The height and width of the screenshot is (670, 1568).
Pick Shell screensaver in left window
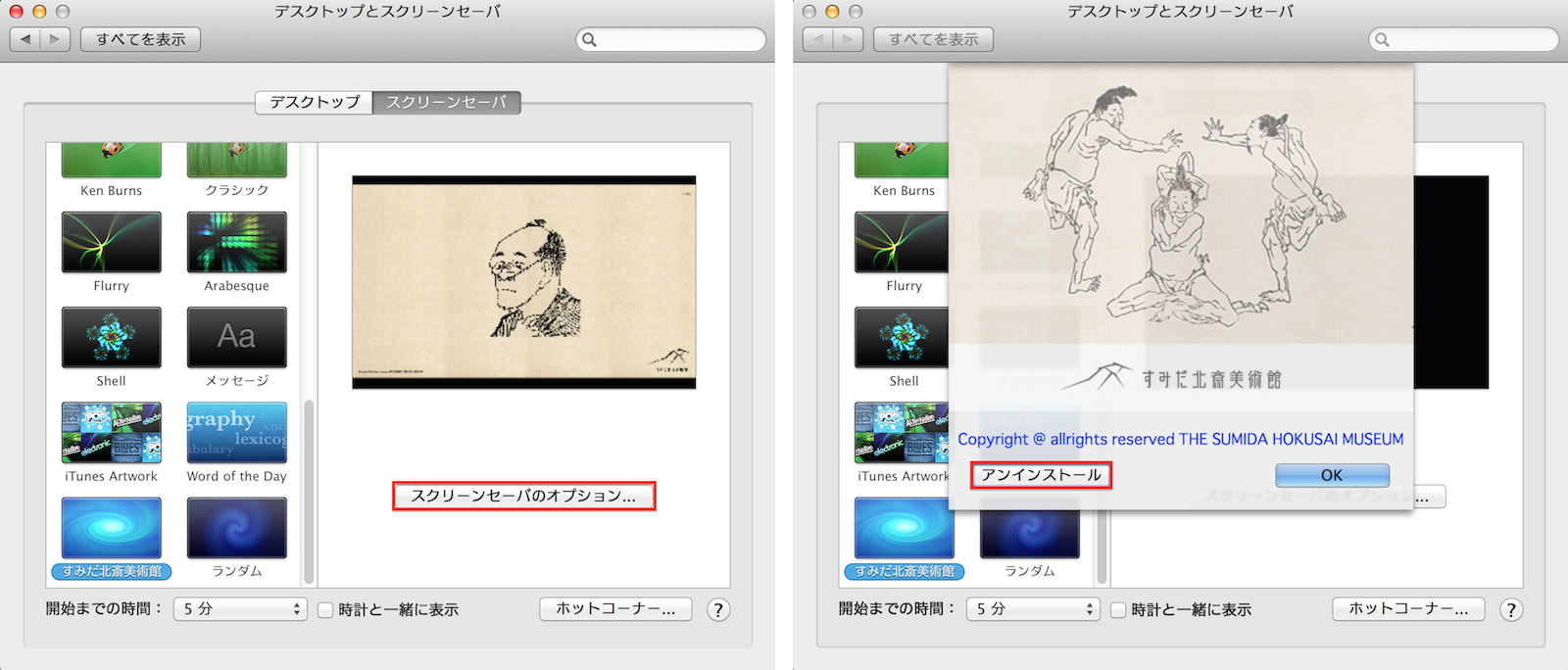[x=112, y=338]
